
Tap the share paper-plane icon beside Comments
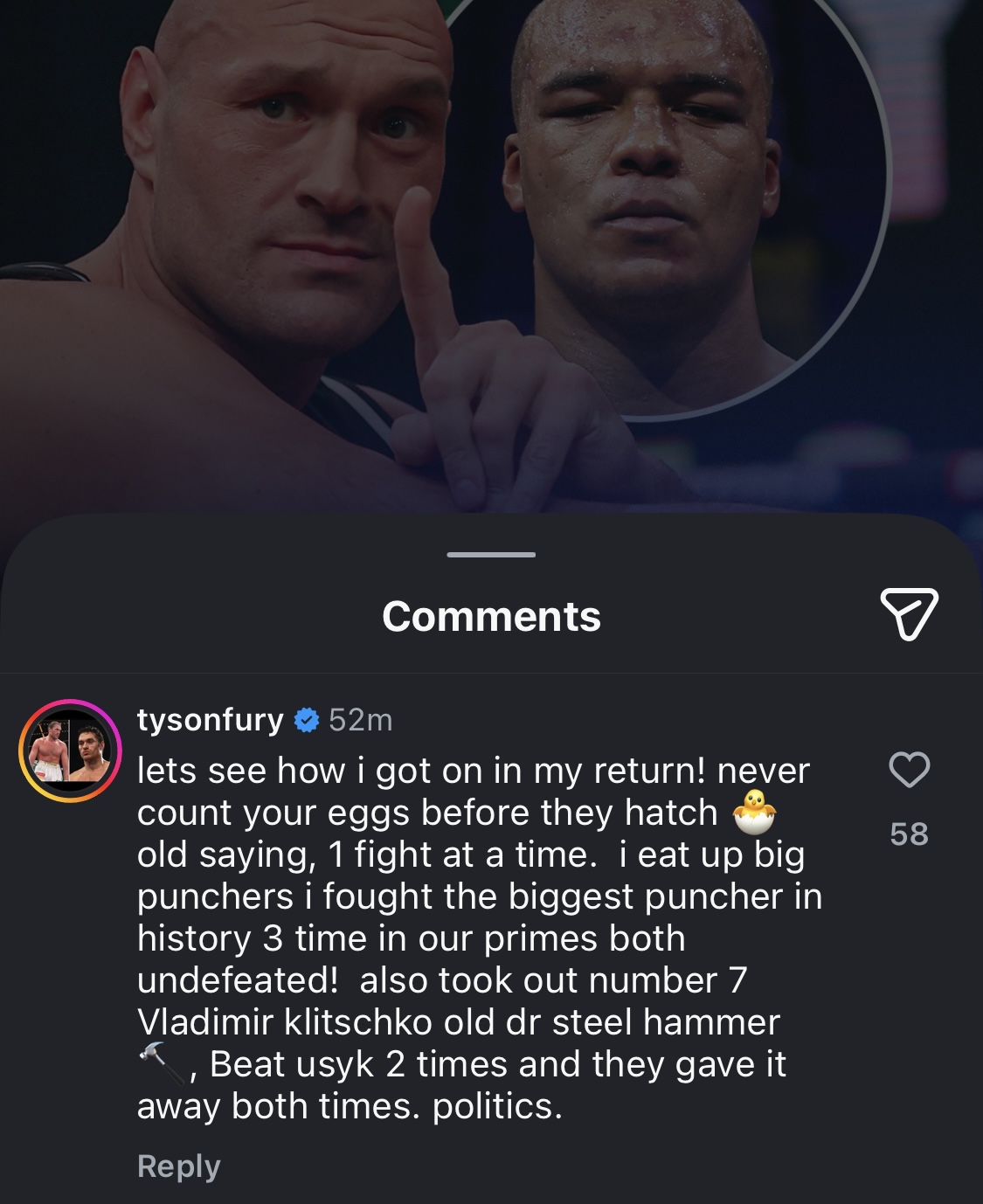pos(909,614)
